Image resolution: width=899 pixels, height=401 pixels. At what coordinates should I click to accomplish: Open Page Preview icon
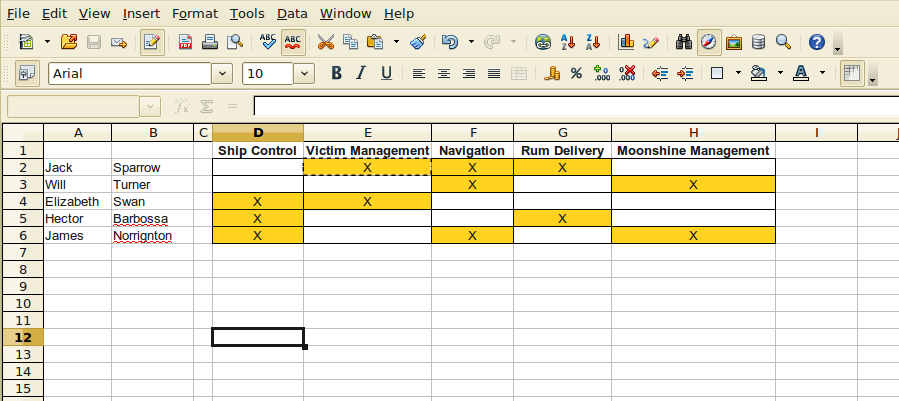click(234, 42)
